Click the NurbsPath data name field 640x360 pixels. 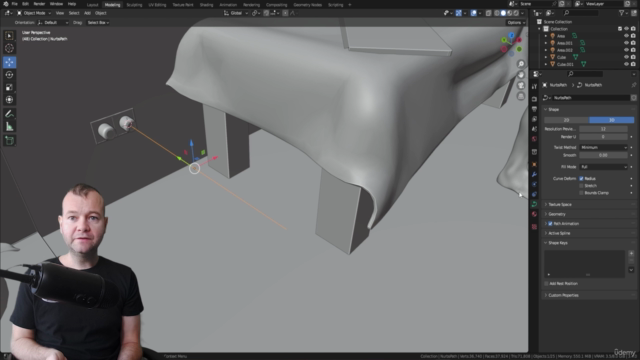(x=591, y=98)
